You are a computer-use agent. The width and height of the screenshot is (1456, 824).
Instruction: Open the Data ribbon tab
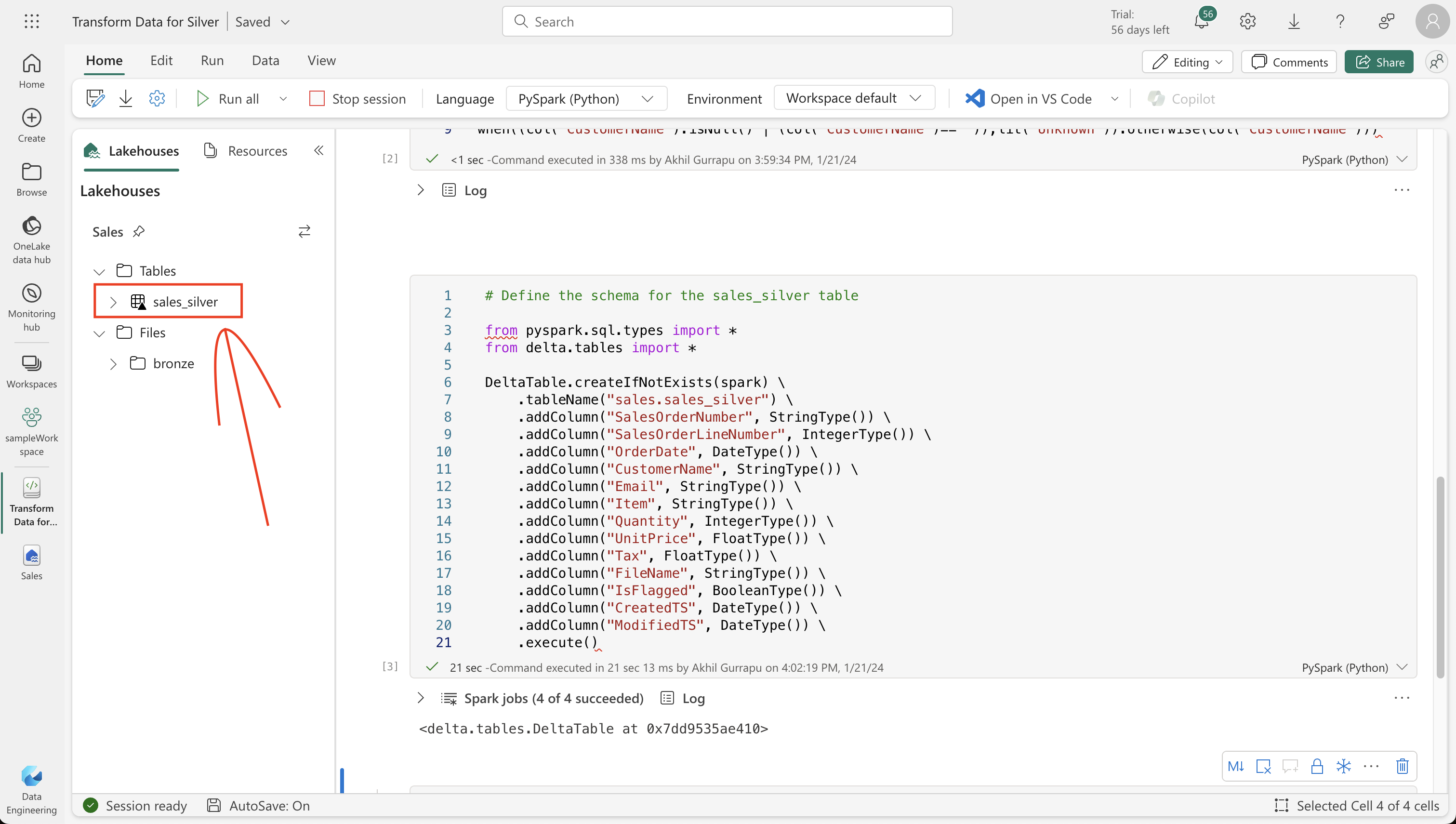click(x=265, y=61)
